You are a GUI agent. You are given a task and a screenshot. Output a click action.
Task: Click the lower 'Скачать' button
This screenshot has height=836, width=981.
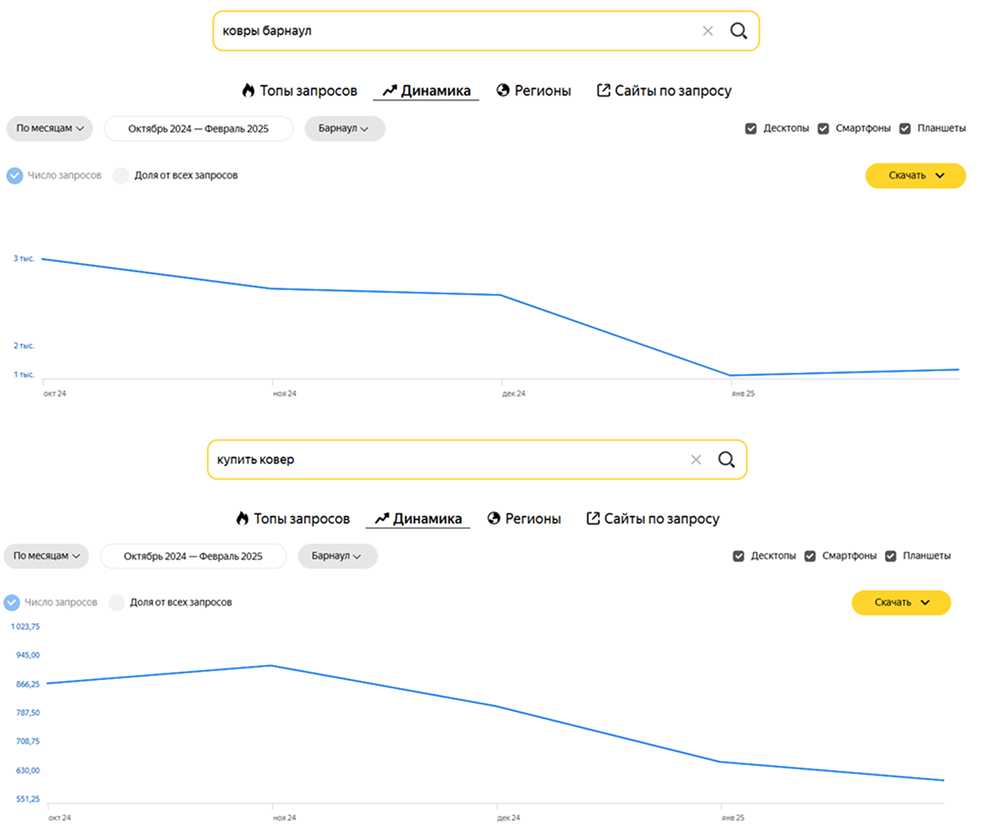point(901,603)
